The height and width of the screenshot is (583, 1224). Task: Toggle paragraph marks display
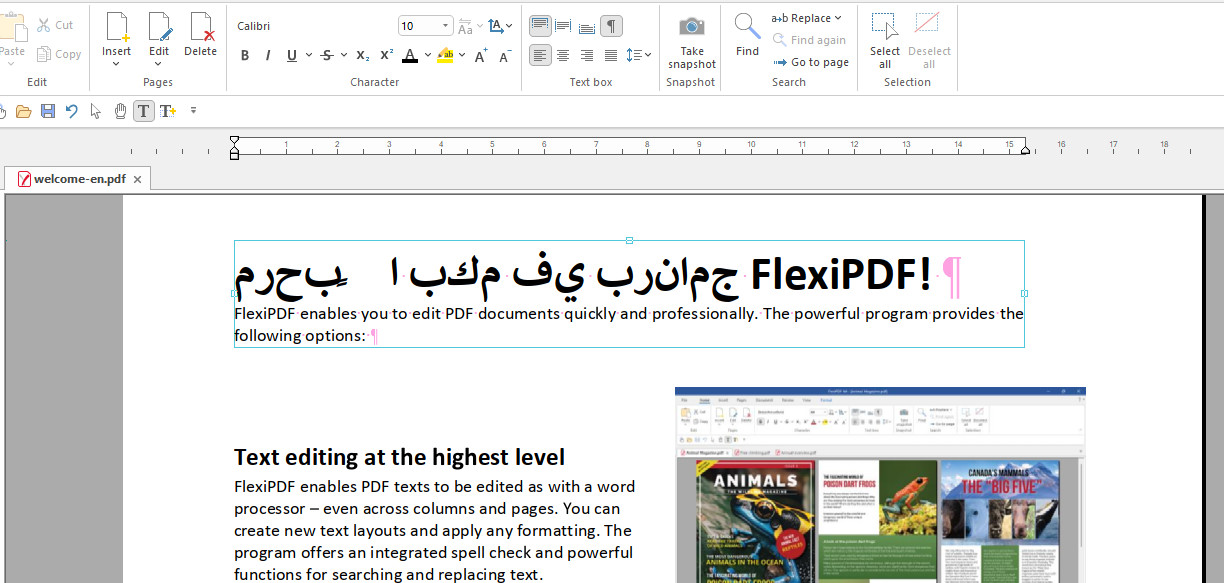click(x=611, y=26)
